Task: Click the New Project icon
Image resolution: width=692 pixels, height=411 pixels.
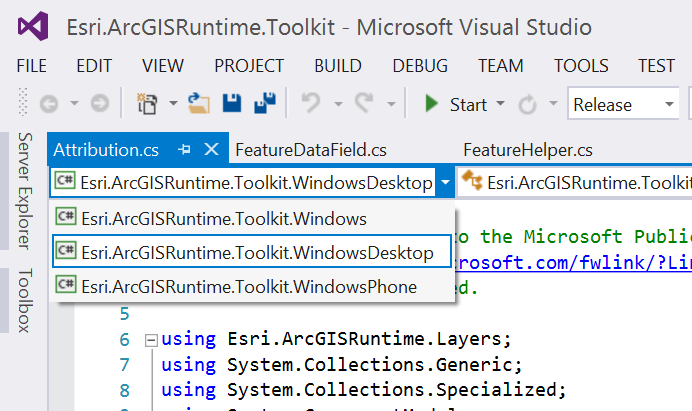Action: [x=147, y=104]
